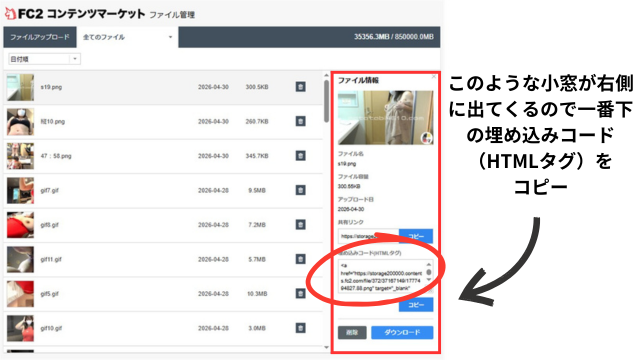Click inside the 埋め込みコード text area
640x360 pixels.
382,276
